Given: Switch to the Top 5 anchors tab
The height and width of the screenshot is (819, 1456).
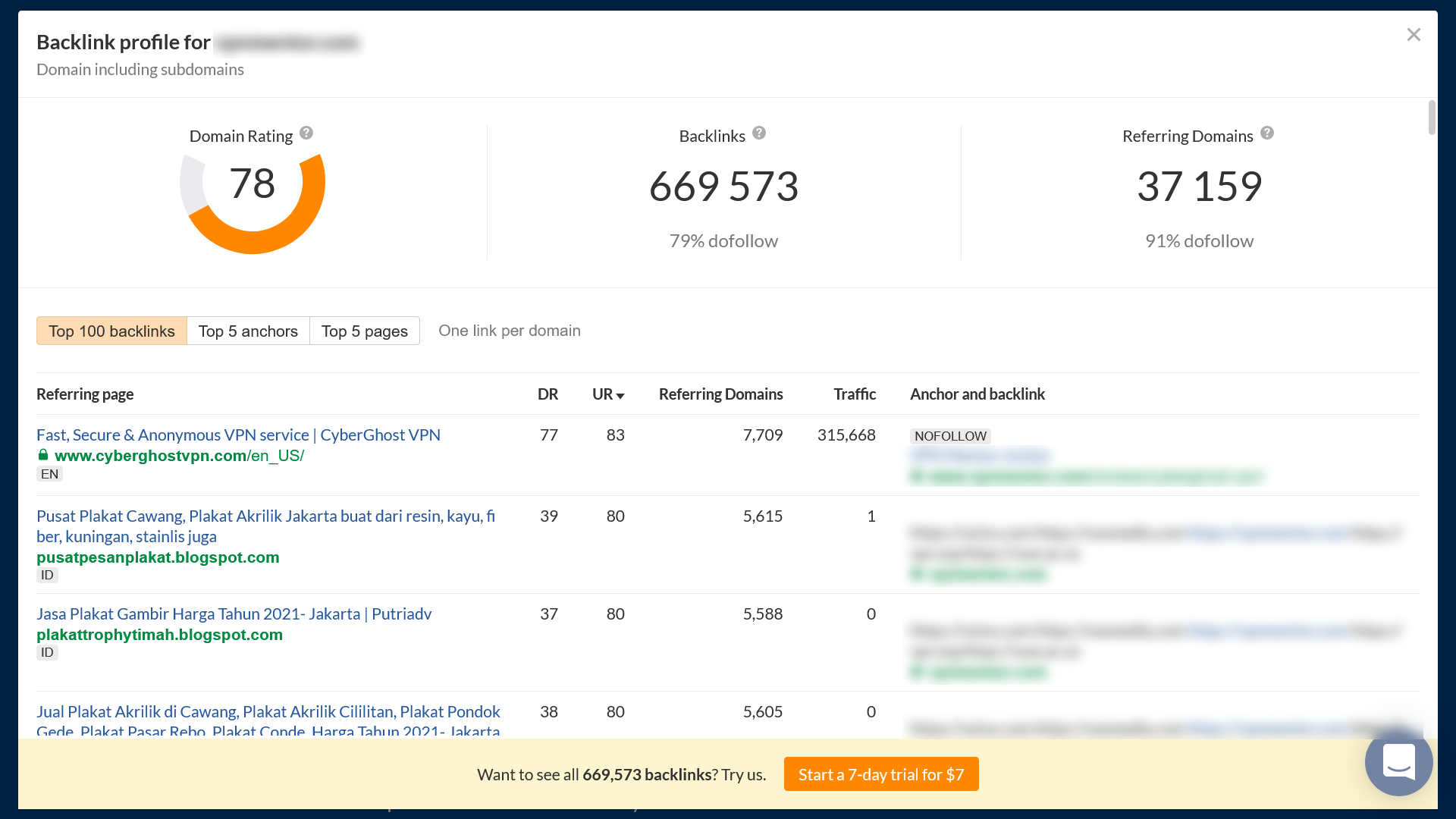Looking at the screenshot, I should pos(248,331).
